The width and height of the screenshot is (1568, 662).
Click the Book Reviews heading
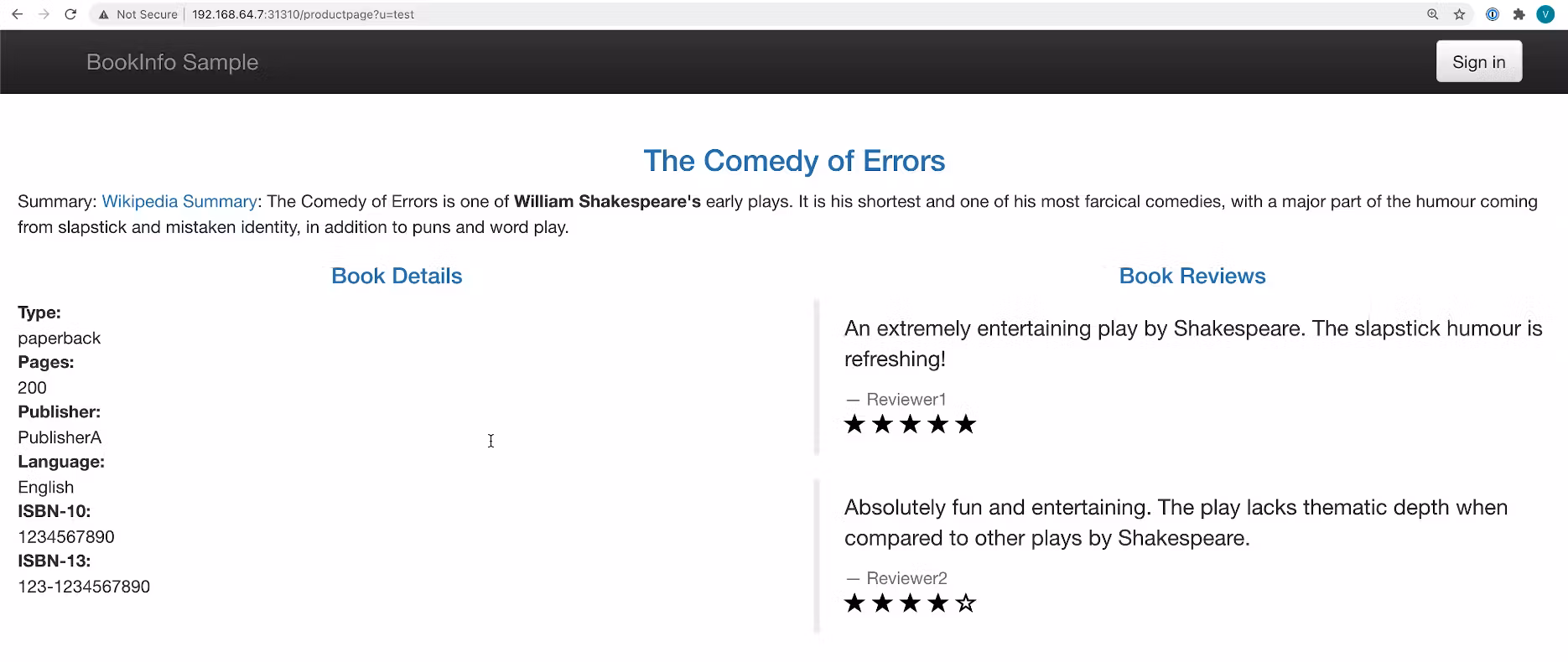tap(1192, 277)
